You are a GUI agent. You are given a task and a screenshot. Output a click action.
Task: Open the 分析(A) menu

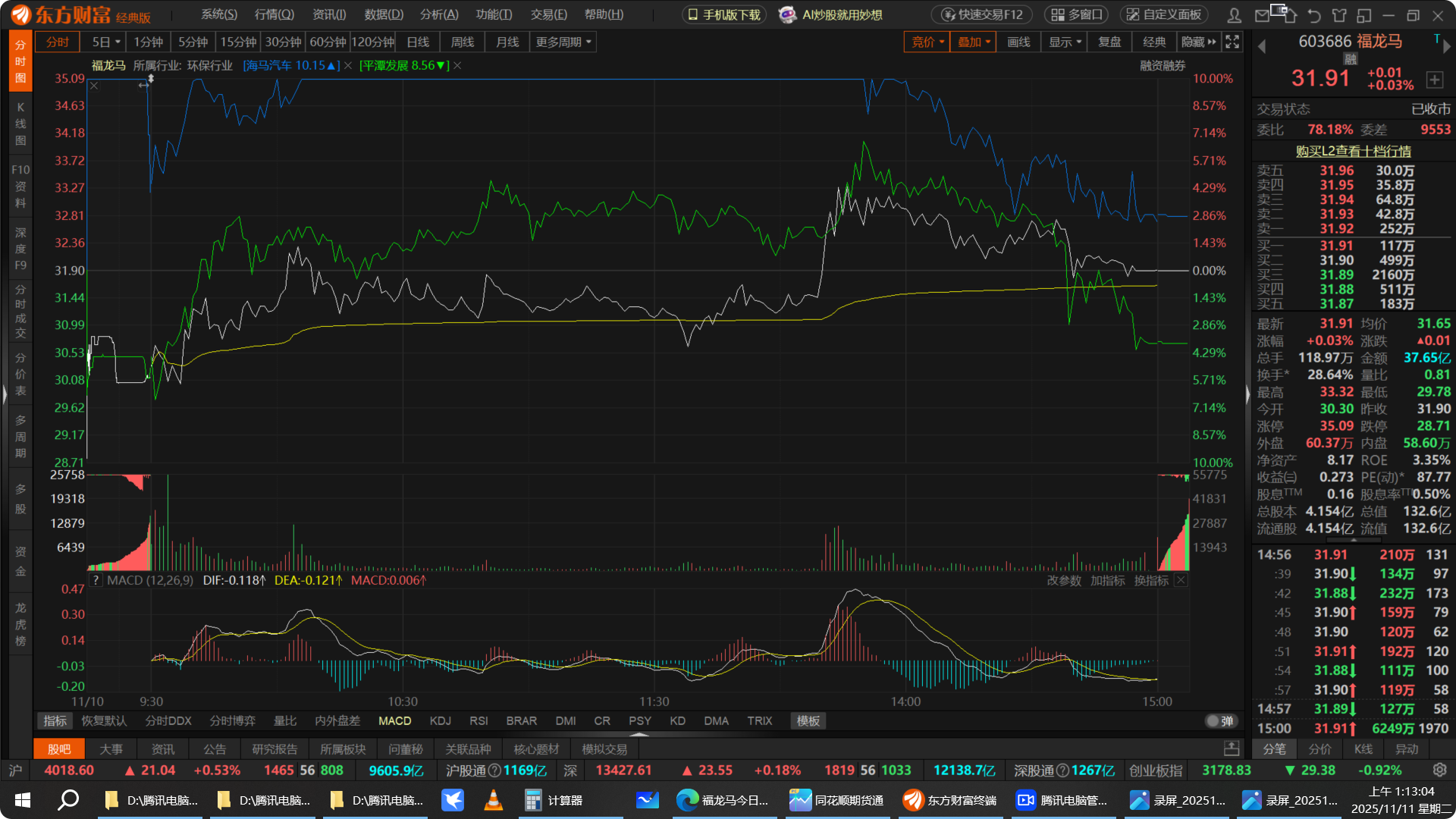(x=439, y=14)
